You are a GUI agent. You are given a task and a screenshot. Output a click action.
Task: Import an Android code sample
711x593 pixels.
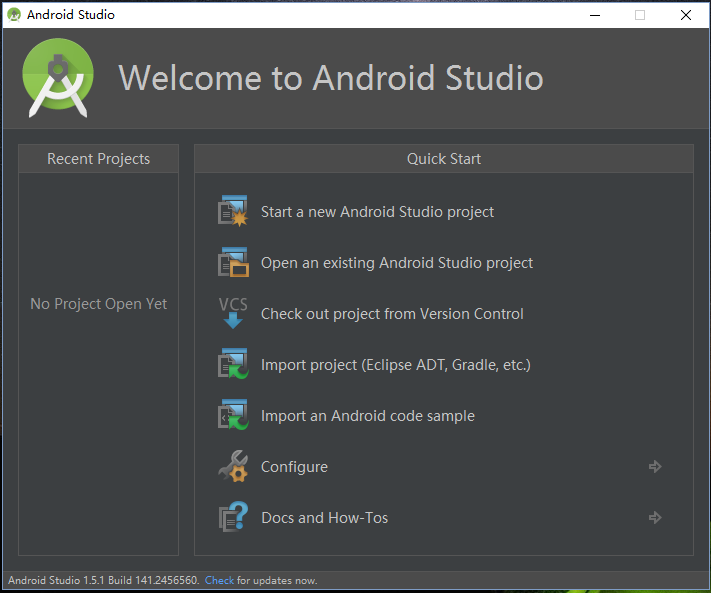click(368, 416)
